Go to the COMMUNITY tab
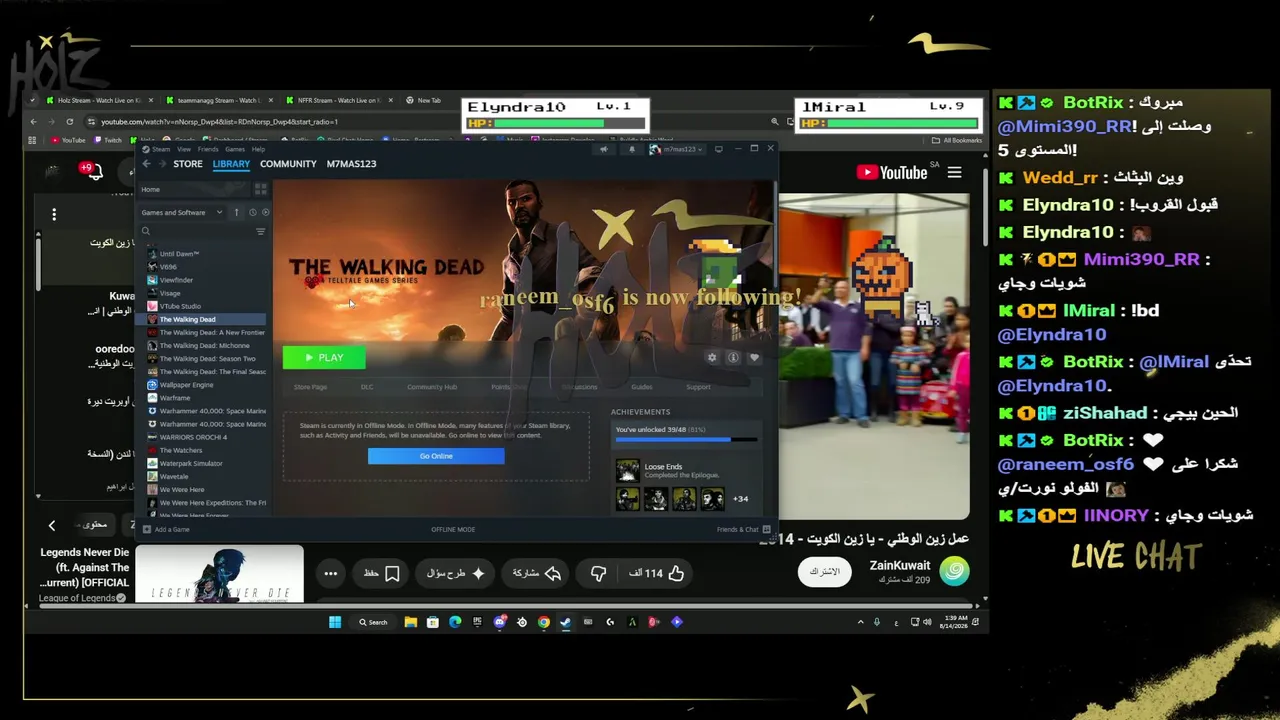Image resolution: width=1280 pixels, height=720 pixels. point(288,164)
